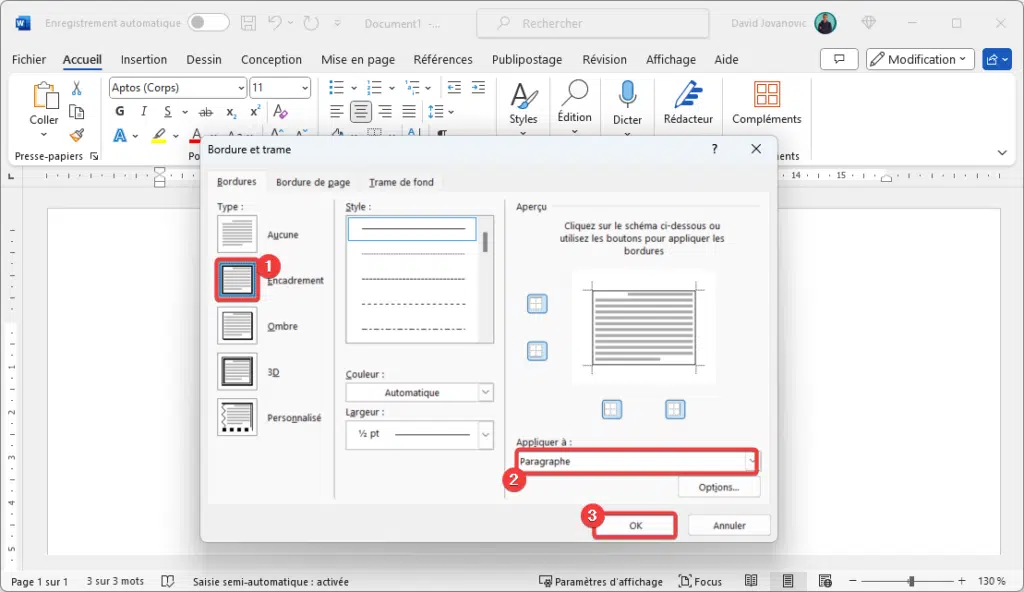Open the Couleur dropdown
Image resolution: width=1024 pixels, height=592 pixels.
click(485, 392)
